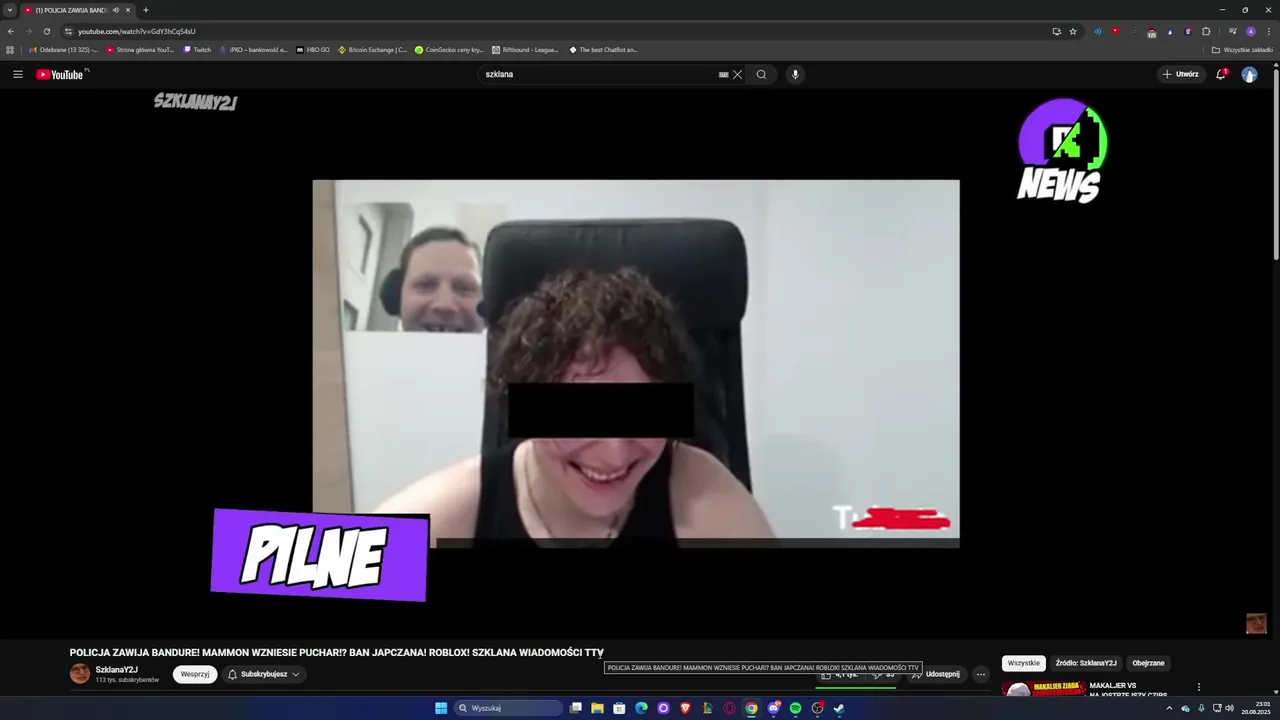Viewport: 1280px width, 720px height.
Task: Open the YouTube hamburger guide menu
Action: (17, 74)
